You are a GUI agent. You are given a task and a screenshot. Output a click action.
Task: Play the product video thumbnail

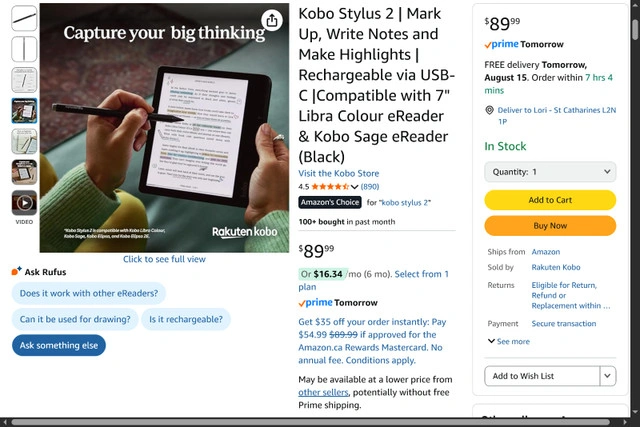(24, 203)
